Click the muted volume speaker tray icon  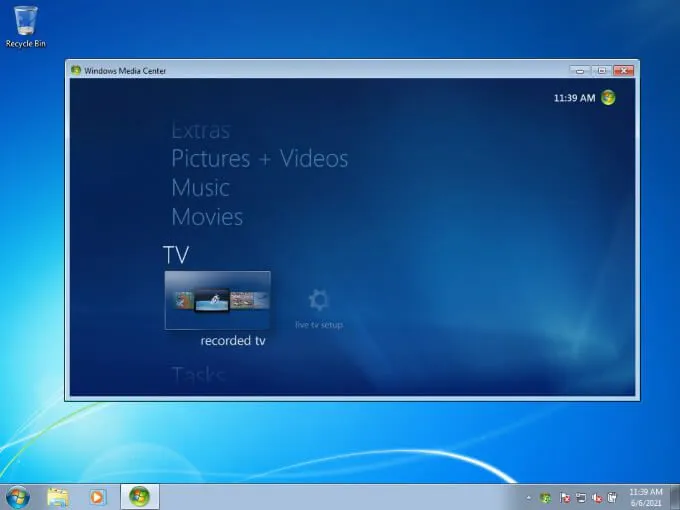click(x=597, y=498)
